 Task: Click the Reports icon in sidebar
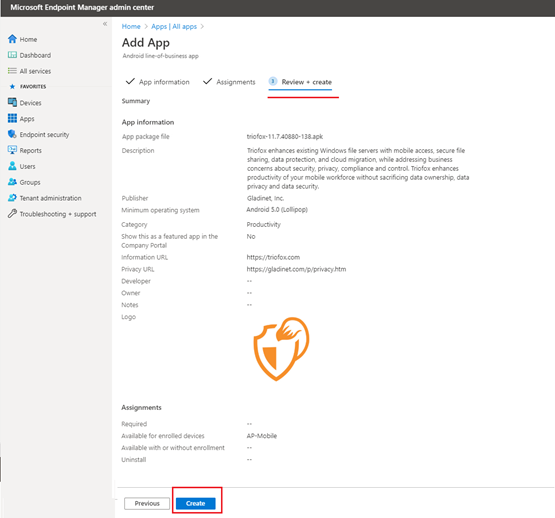point(12,150)
